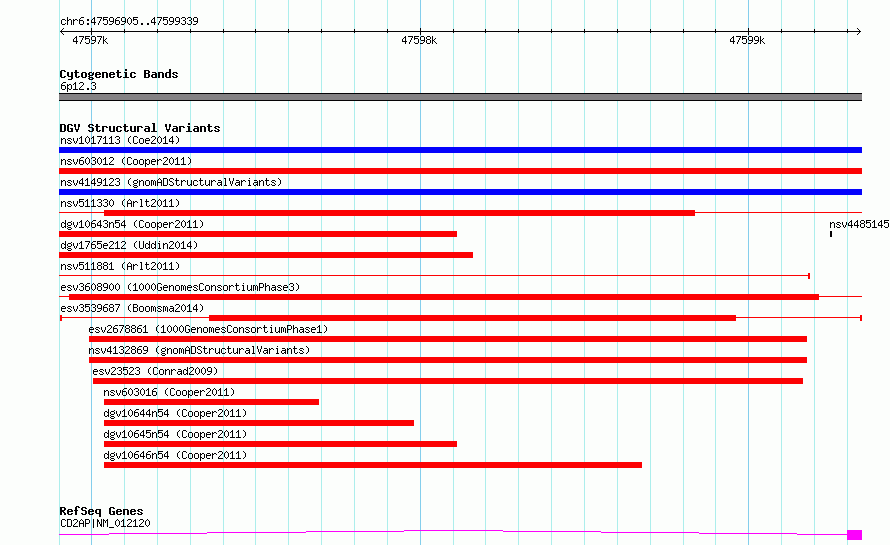Click nsv511330 (Arlt2011) label
Screen dimensions: 890x545
click(x=120, y=203)
